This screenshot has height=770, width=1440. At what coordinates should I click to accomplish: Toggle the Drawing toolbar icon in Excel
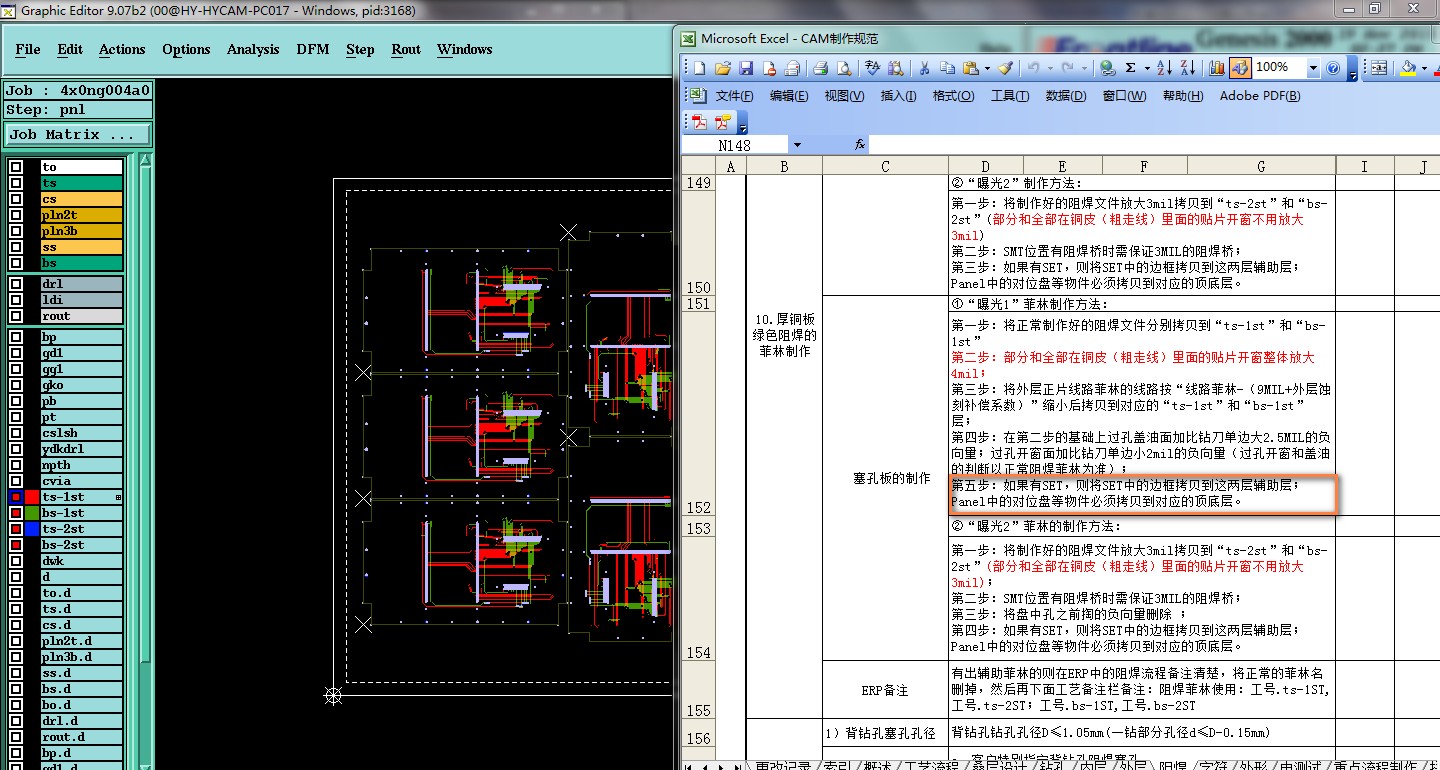(1240, 68)
